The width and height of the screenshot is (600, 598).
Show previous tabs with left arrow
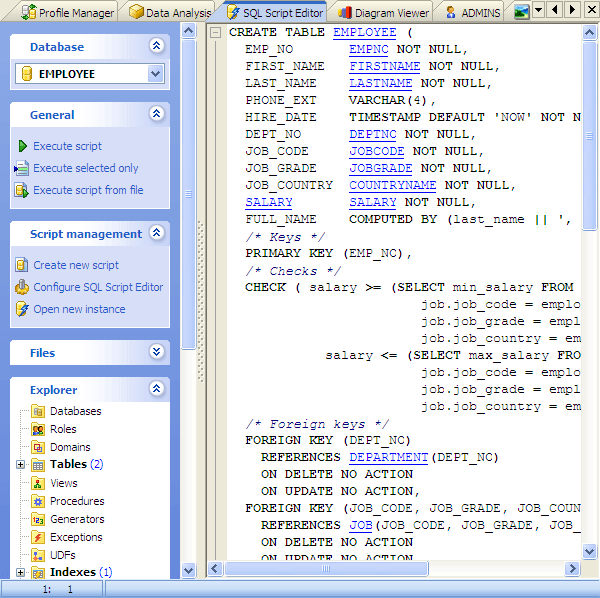pyautogui.click(x=555, y=10)
